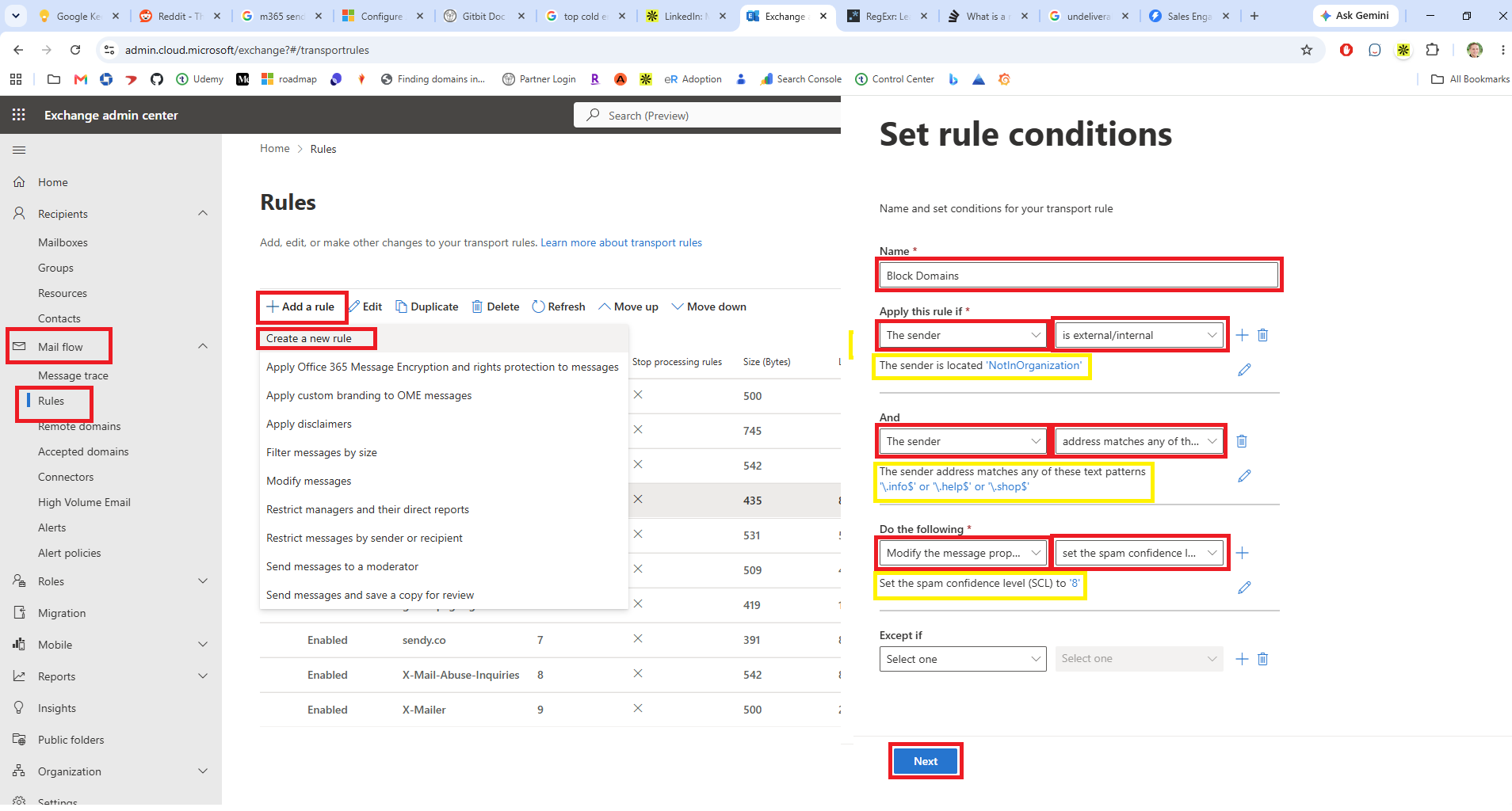Collapse the Recipients section chevron
Screen dimensions: 1512x811
203,213
